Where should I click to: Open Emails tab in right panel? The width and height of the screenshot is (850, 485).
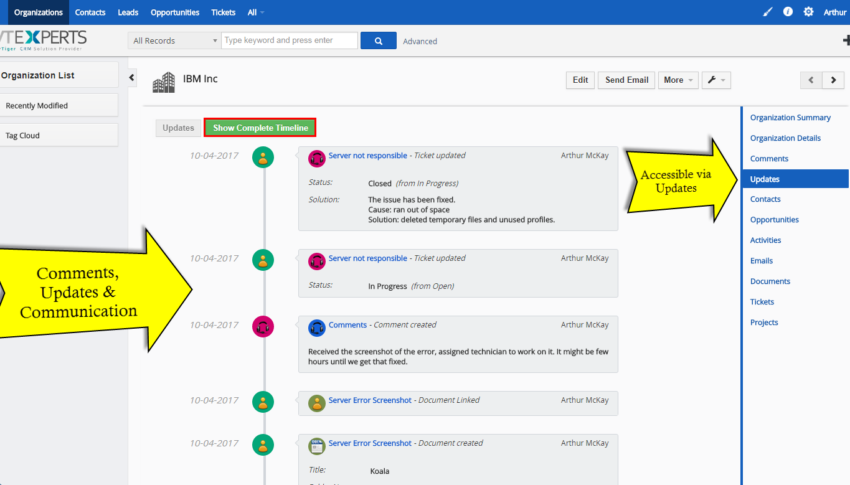click(762, 261)
